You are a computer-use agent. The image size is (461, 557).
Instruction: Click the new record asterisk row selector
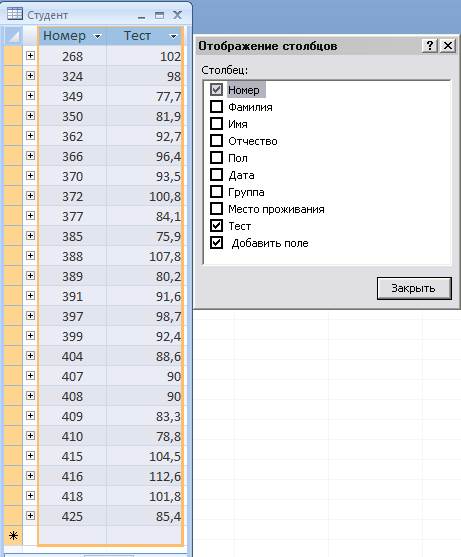click(x=13, y=535)
